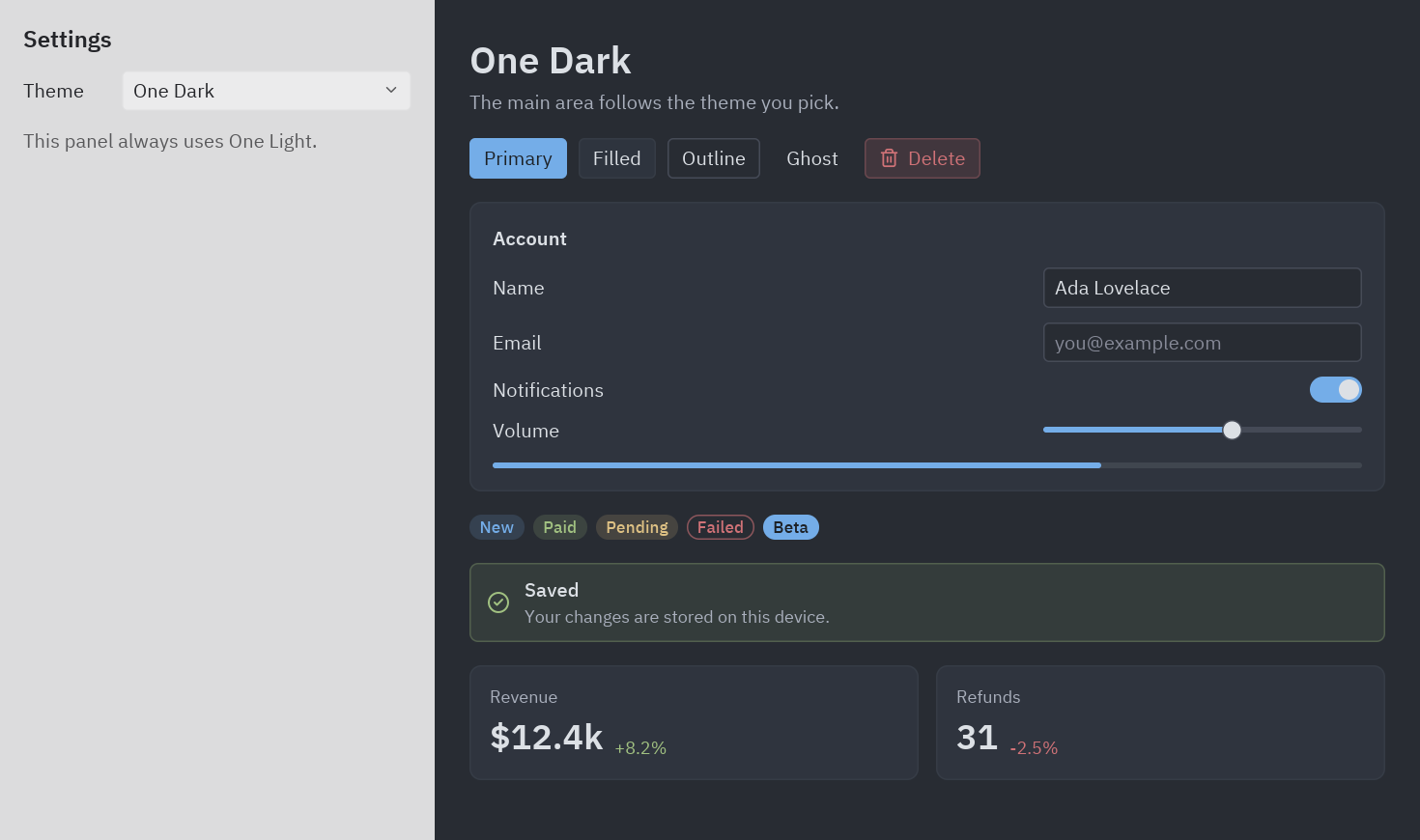The height and width of the screenshot is (840, 1420).
Task: Click the Revenue value $12.4k
Action: pos(547,738)
